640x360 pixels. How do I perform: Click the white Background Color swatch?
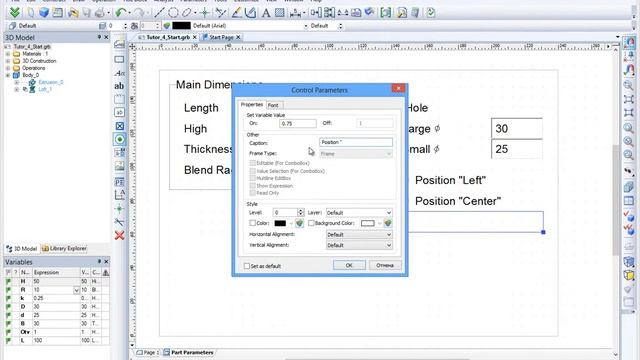(x=367, y=223)
